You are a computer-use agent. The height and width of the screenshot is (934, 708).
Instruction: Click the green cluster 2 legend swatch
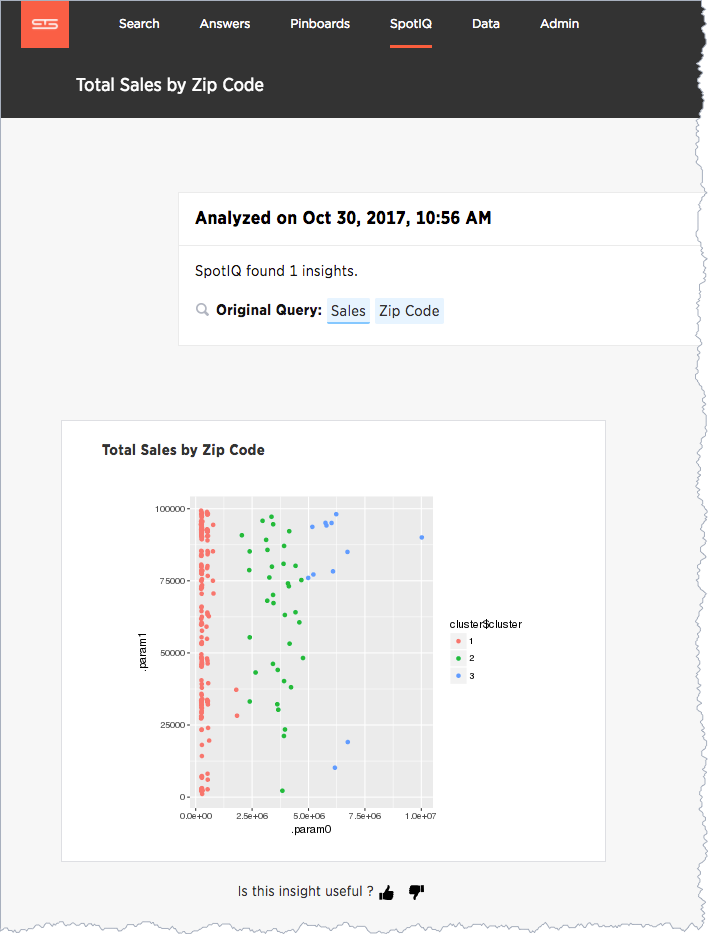458,658
